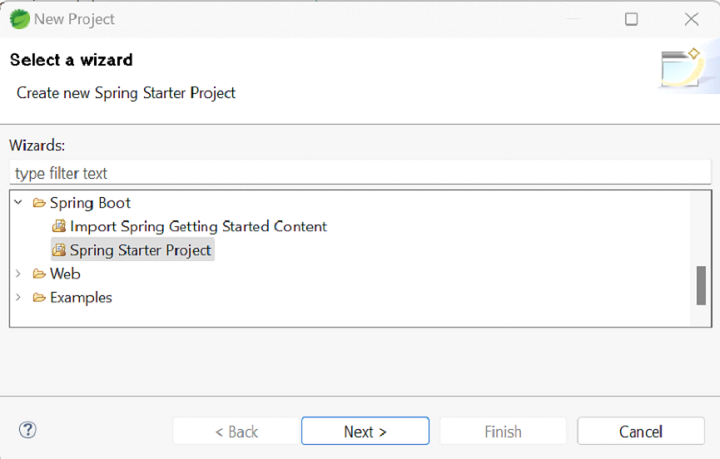The height and width of the screenshot is (459, 720).
Task: Expand the Web category arrow
Action: [x=18, y=274]
